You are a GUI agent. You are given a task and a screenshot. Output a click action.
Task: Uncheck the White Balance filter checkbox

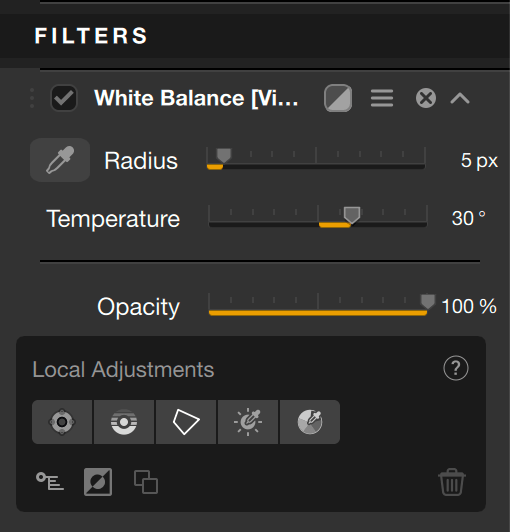[64, 98]
